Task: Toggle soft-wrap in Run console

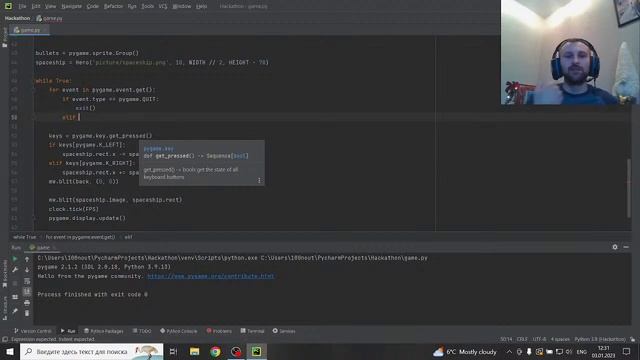Action: (x=27, y=281)
